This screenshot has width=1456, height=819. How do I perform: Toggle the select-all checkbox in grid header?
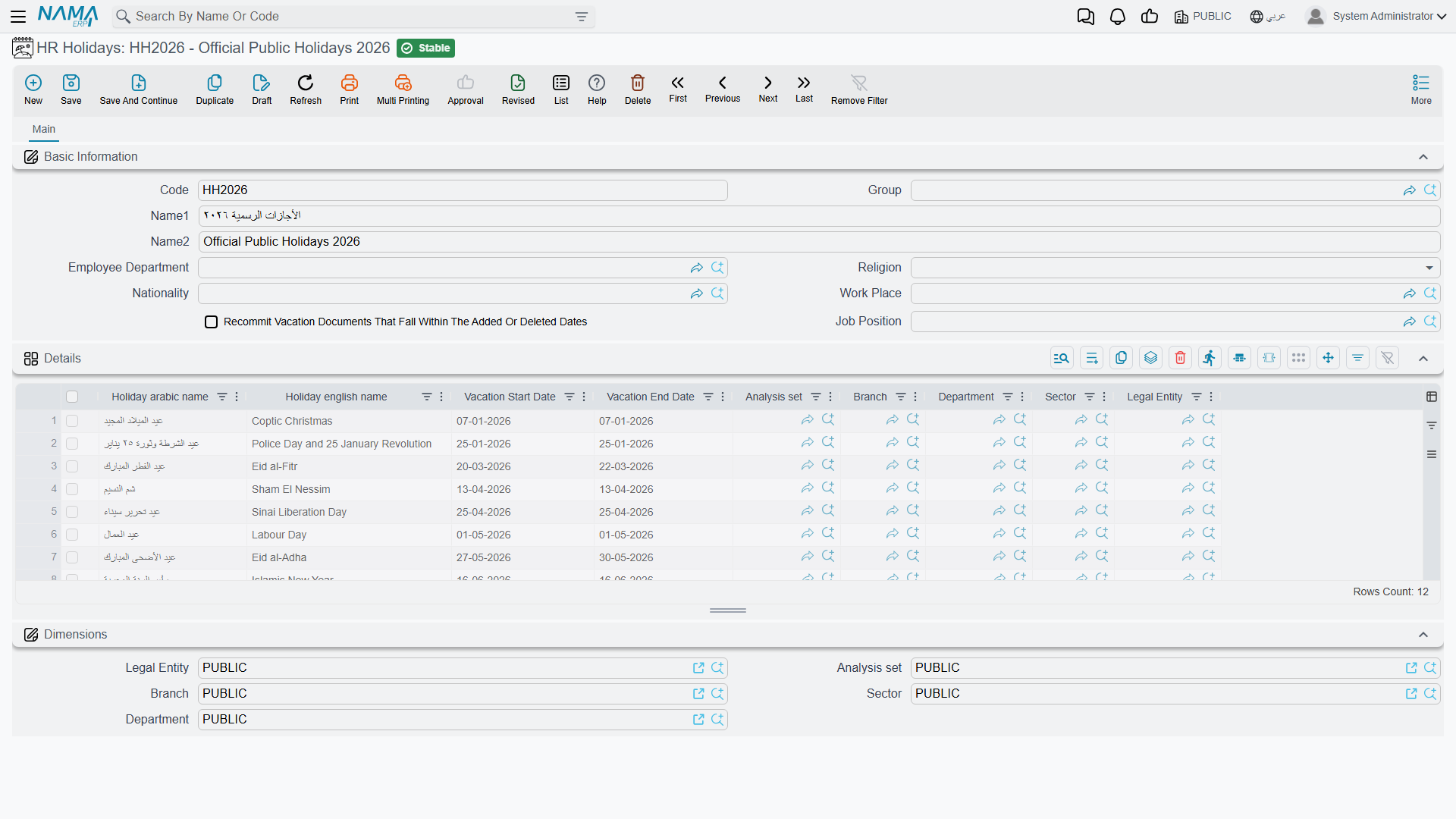click(x=72, y=397)
